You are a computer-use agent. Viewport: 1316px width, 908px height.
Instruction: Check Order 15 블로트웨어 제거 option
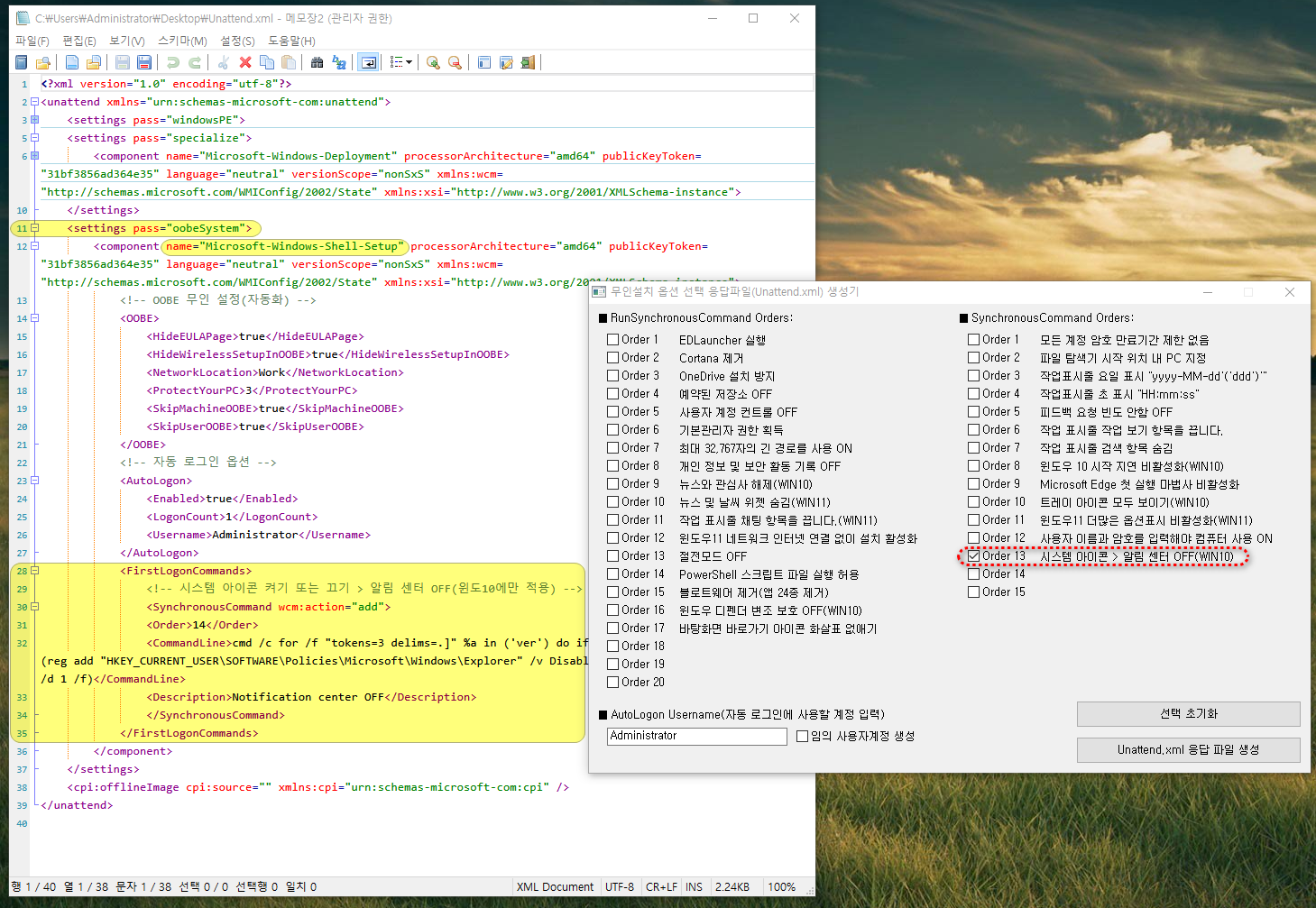coord(612,592)
